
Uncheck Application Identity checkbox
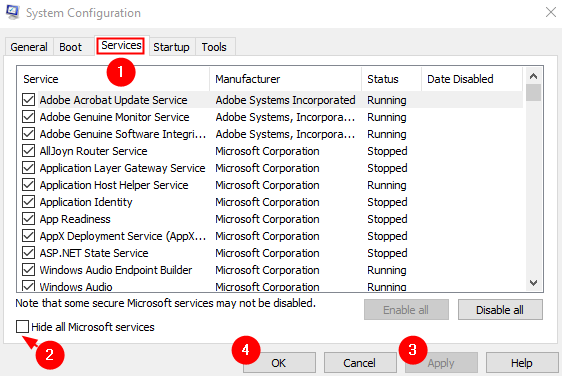[28, 202]
